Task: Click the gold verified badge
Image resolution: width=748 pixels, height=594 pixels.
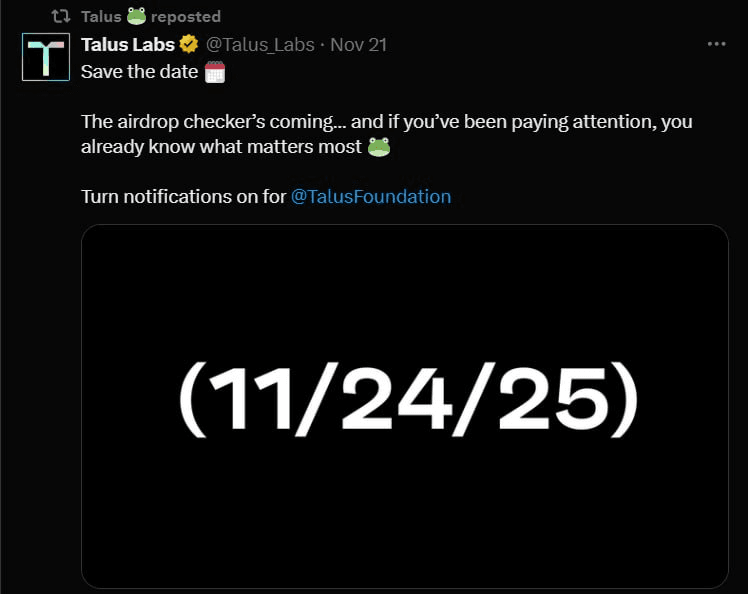Action: point(189,45)
